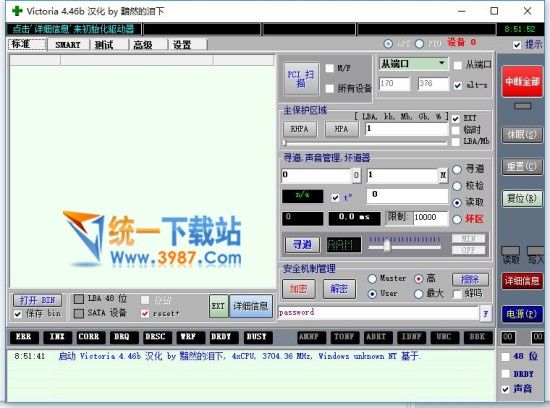This screenshot has height=408, width=550.
Task: Click the PCI 扫描 button
Action: click(x=301, y=79)
